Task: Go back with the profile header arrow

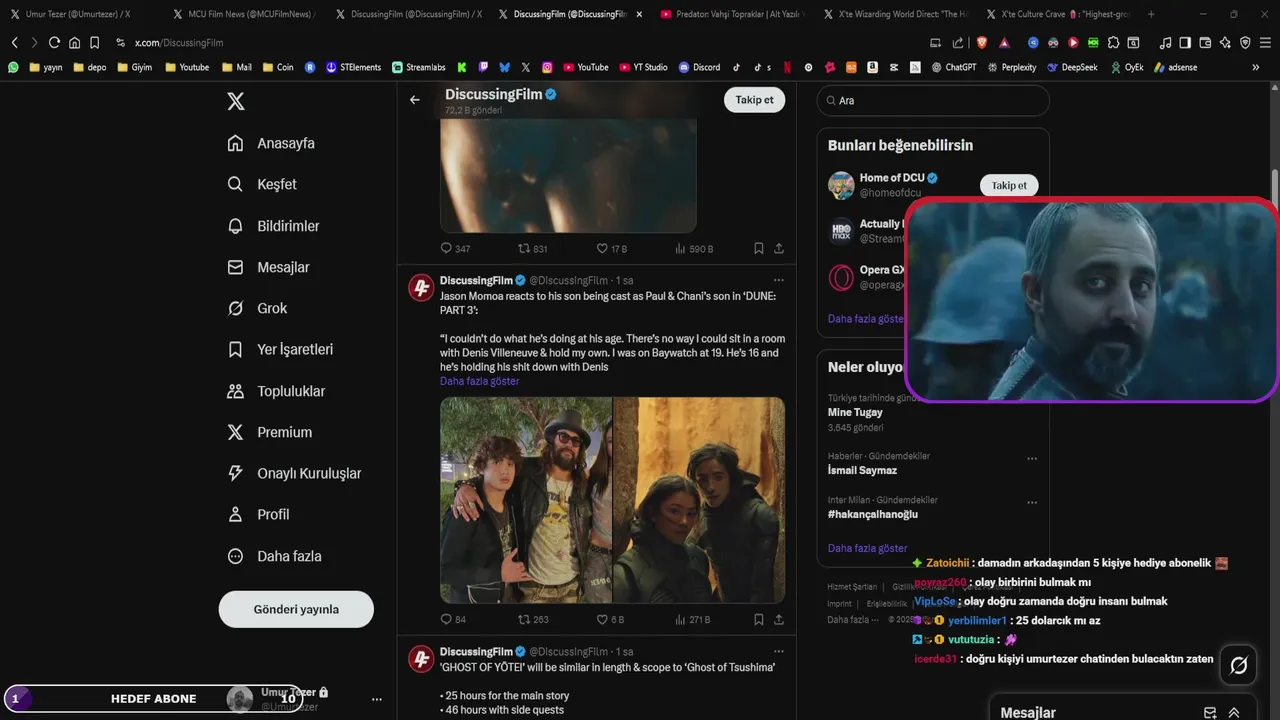Action: click(x=415, y=100)
